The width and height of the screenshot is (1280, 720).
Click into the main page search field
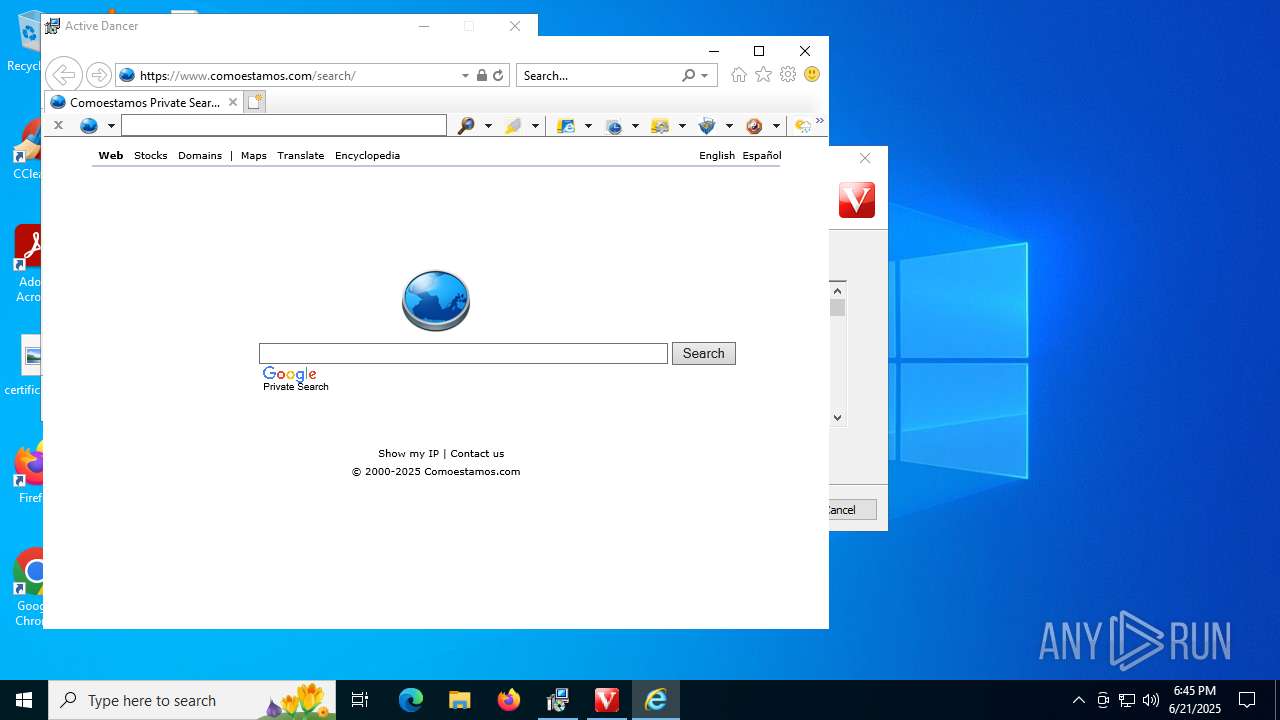tap(463, 353)
